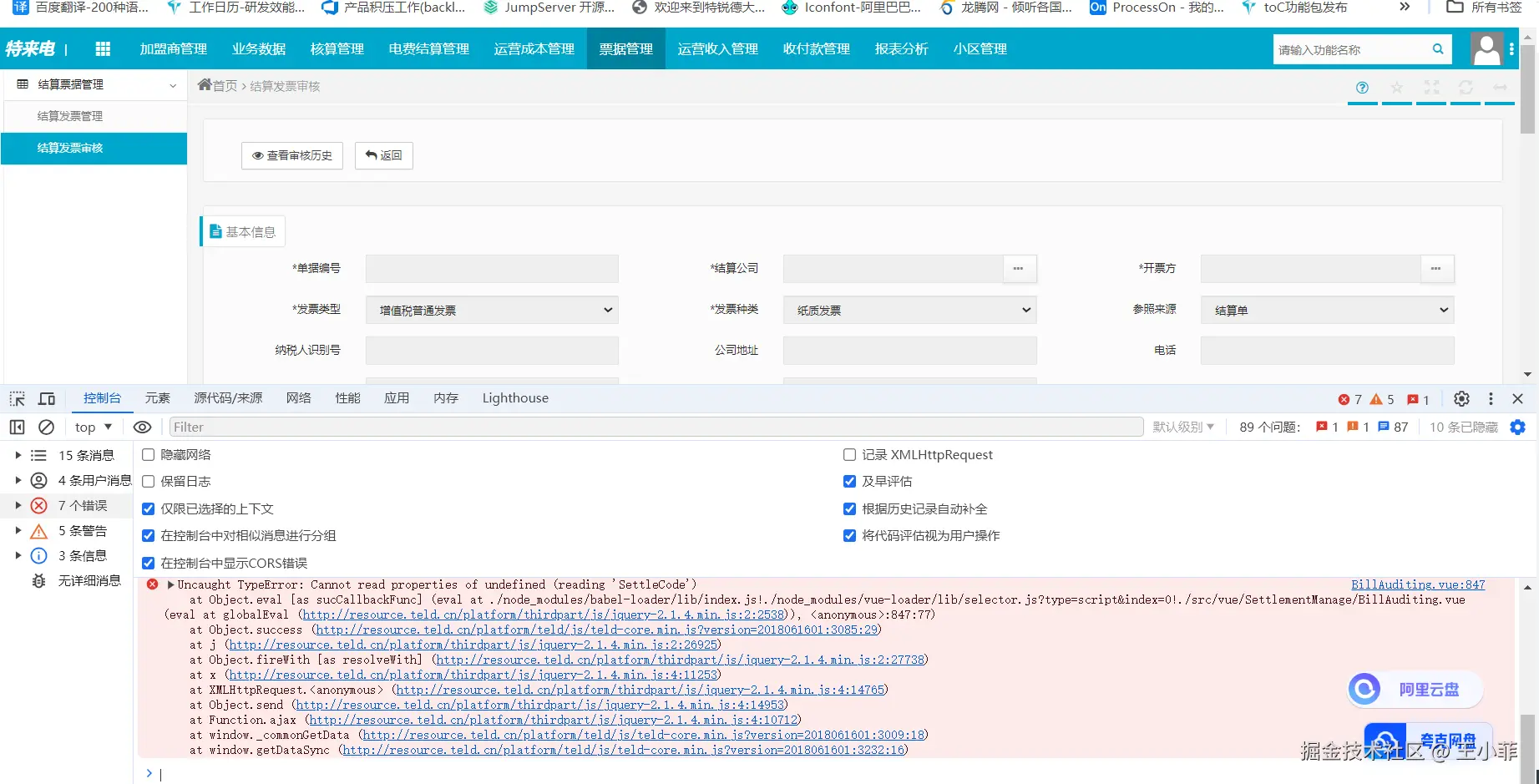Image resolution: width=1539 pixels, height=784 pixels.
Task: Open the BillAuditing.vue:847 source link
Action: pyautogui.click(x=1418, y=585)
